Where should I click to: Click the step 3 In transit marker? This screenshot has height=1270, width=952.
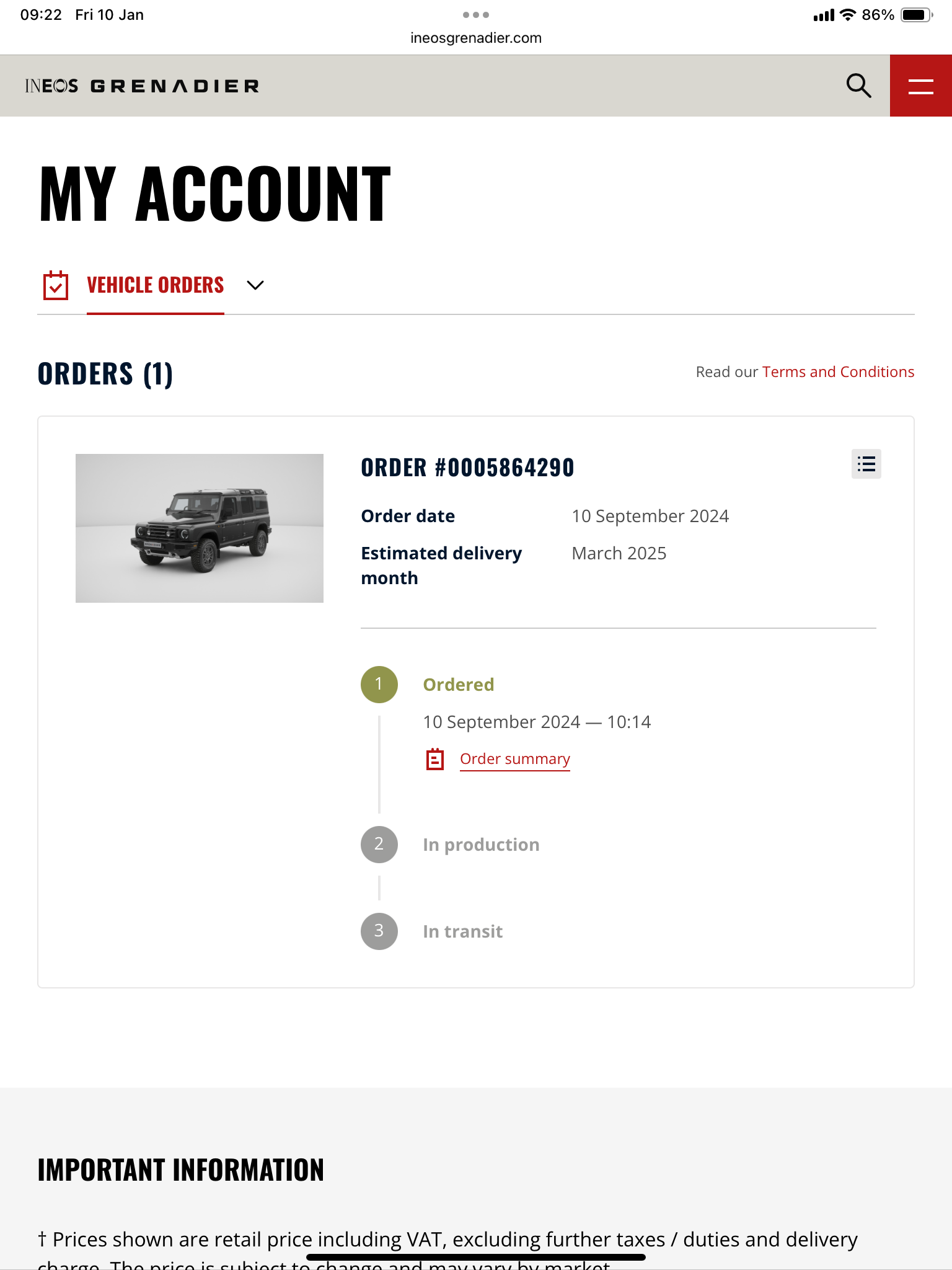coord(379,931)
